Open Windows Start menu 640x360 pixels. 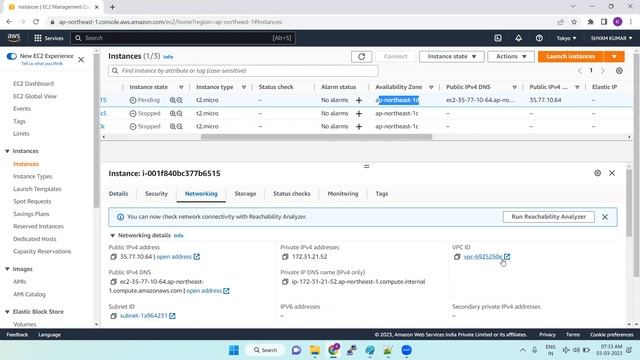(x=234, y=350)
